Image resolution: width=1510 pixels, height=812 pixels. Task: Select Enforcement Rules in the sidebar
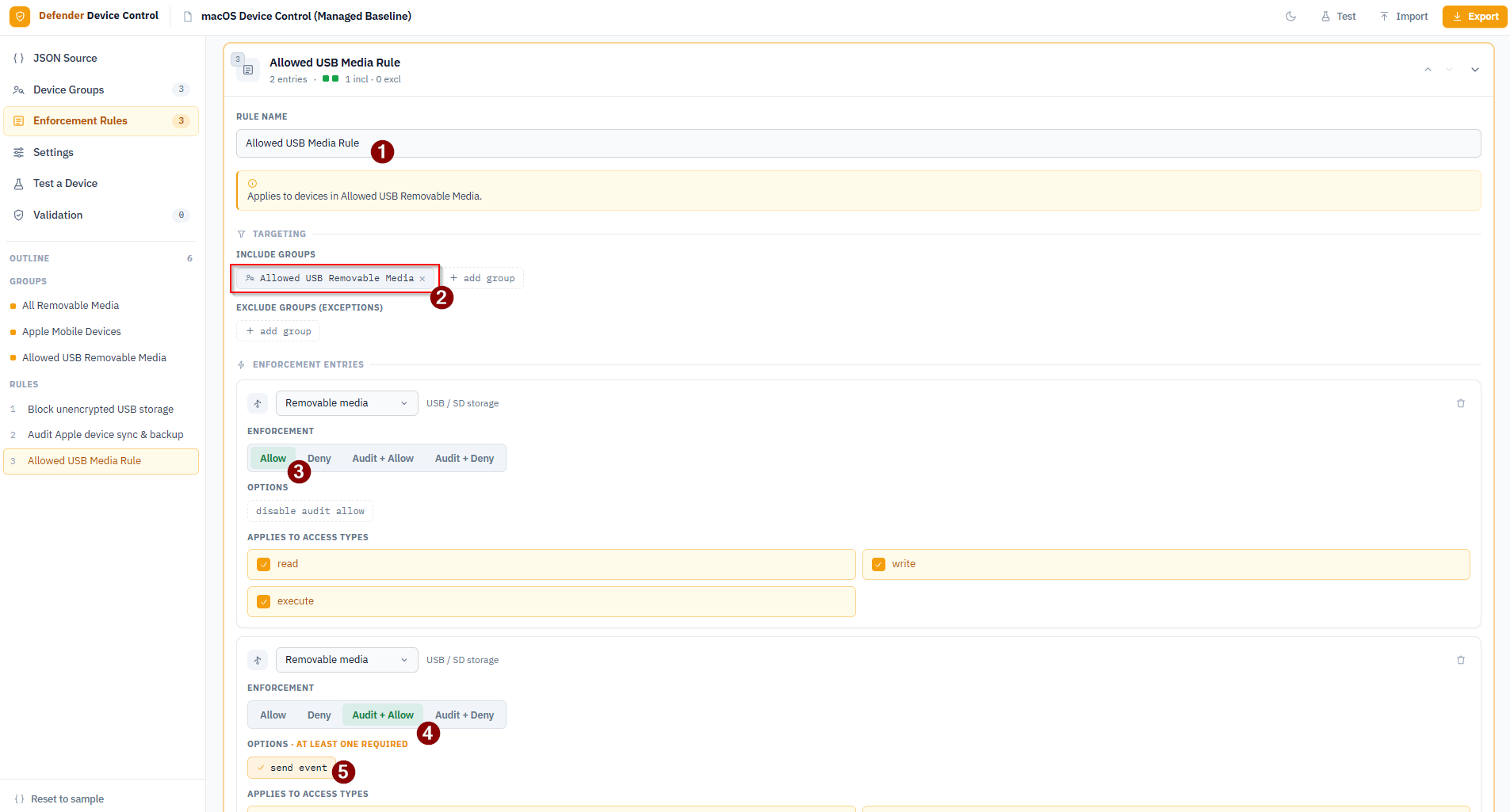point(101,120)
